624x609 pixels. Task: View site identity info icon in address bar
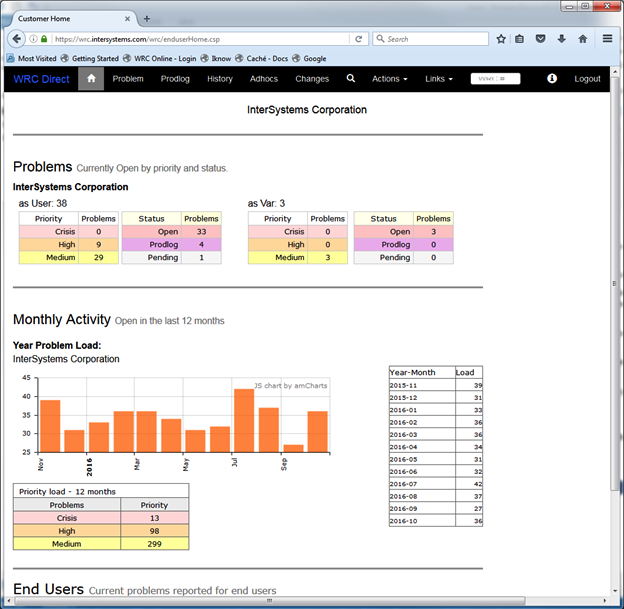point(34,39)
